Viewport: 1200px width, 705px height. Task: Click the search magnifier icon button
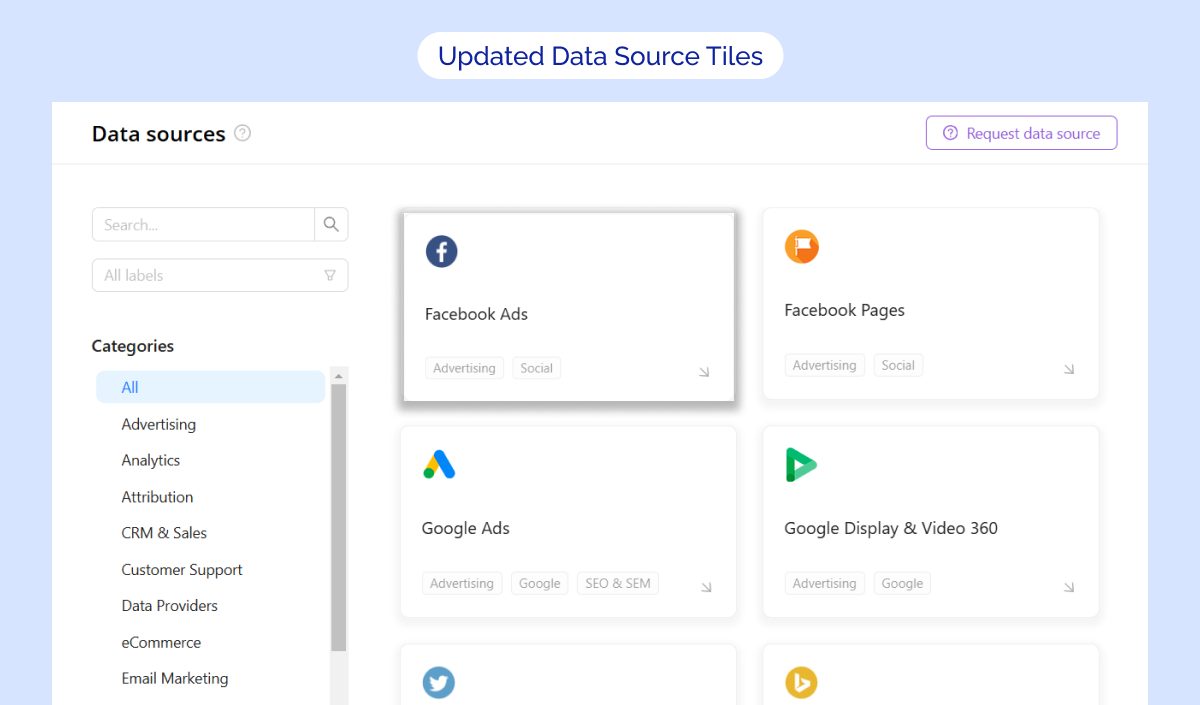(331, 225)
